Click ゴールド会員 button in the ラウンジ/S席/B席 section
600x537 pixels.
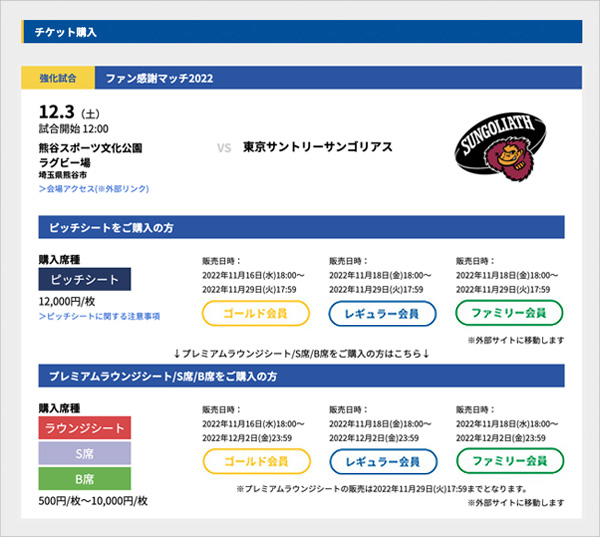click(256, 461)
